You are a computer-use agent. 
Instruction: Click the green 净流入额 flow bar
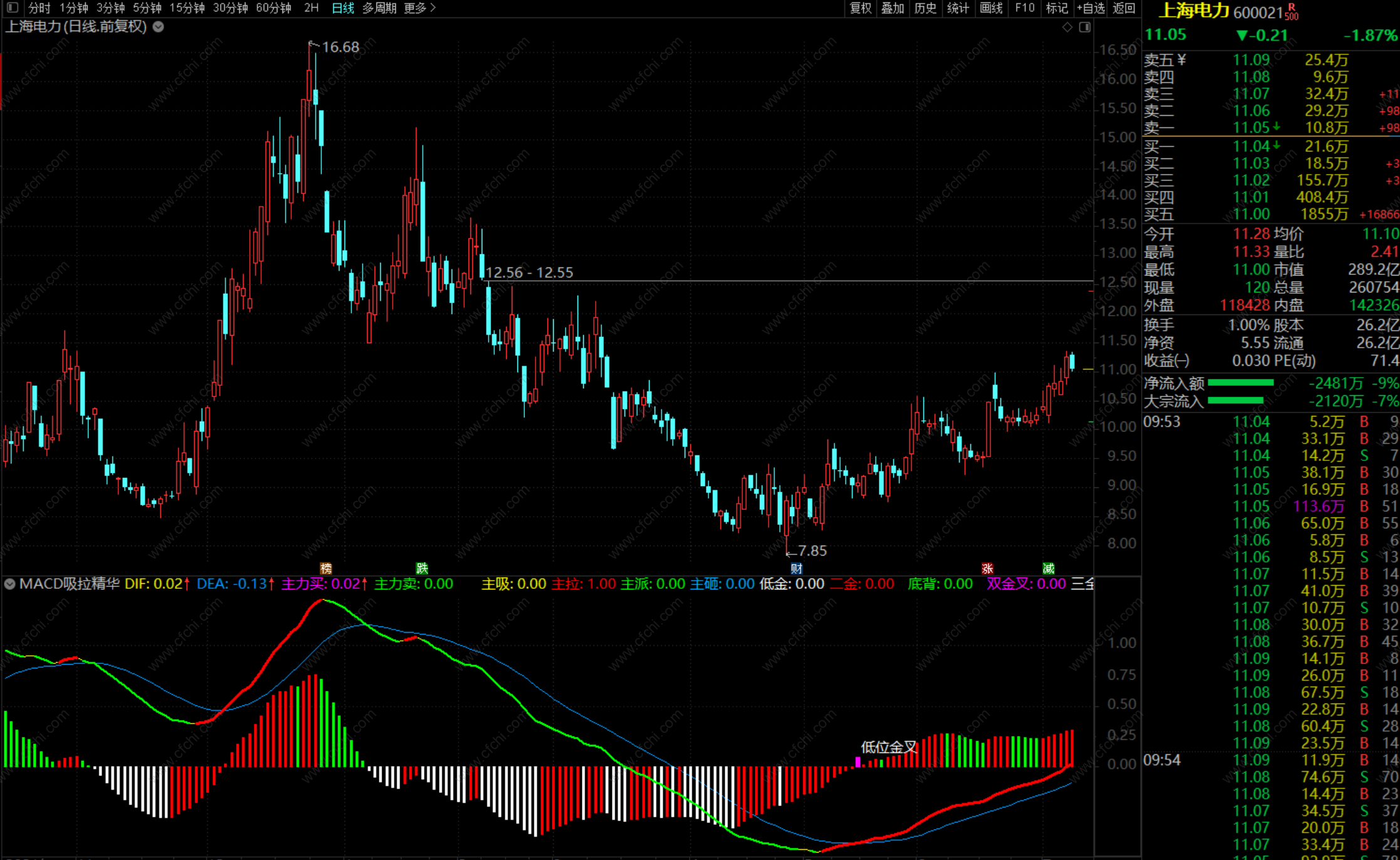point(1240,383)
